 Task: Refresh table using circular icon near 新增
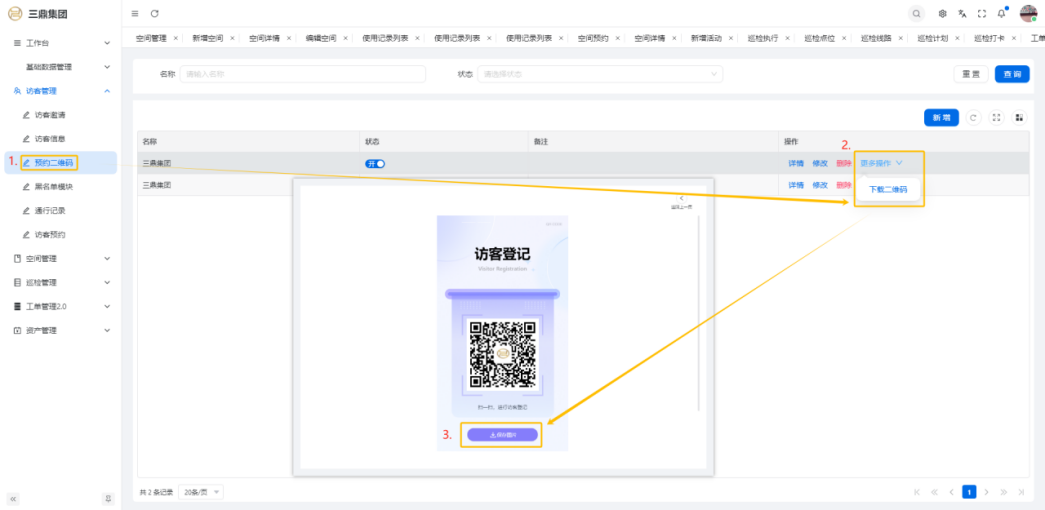974,118
